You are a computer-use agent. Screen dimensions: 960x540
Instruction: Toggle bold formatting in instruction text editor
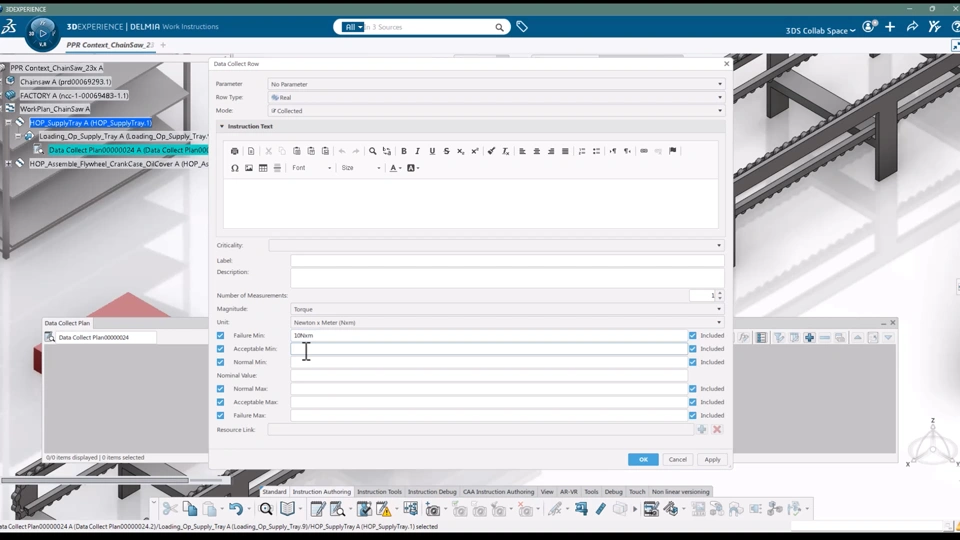click(404, 151)
